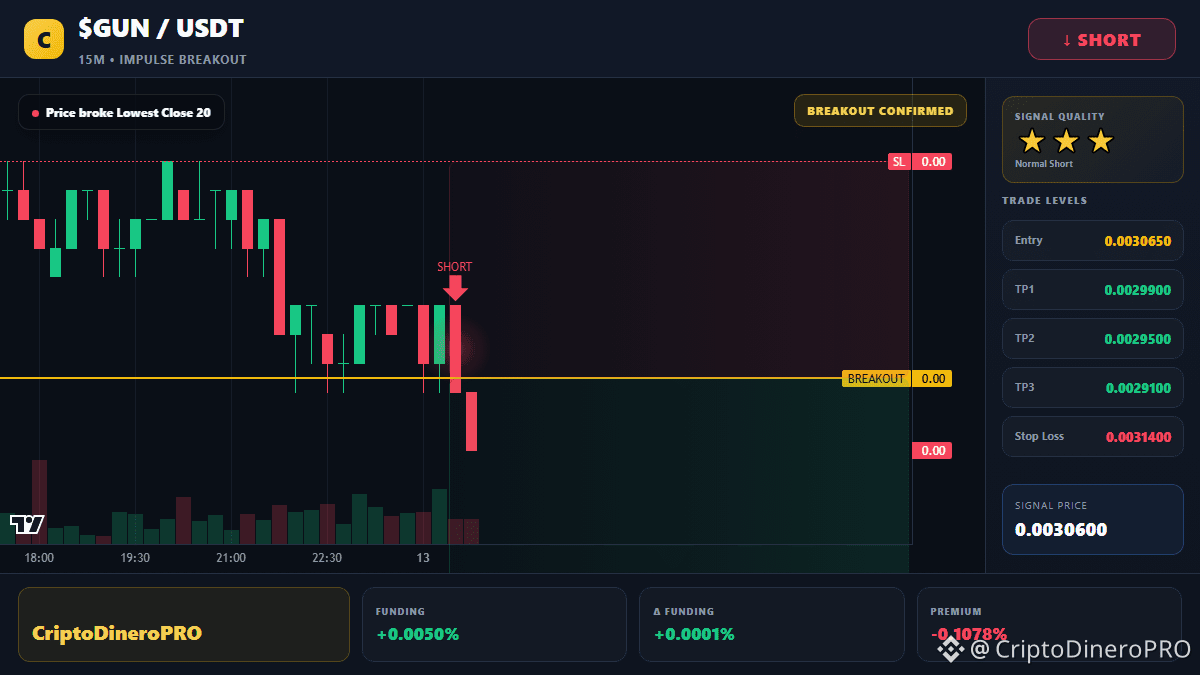Click the TRADE LEVELS heading
The height and width of the screenshot is (675, 1200).
pos(1044,201)
